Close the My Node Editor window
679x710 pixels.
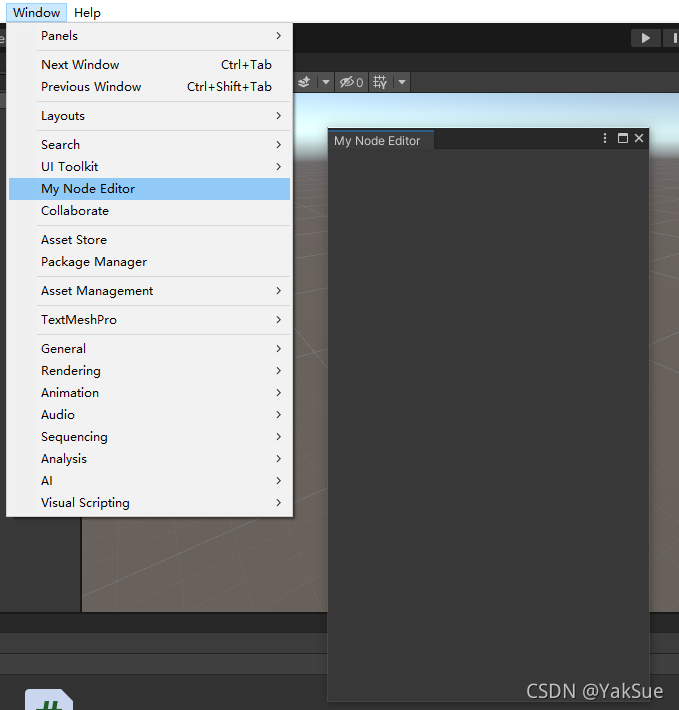point(639,138)
